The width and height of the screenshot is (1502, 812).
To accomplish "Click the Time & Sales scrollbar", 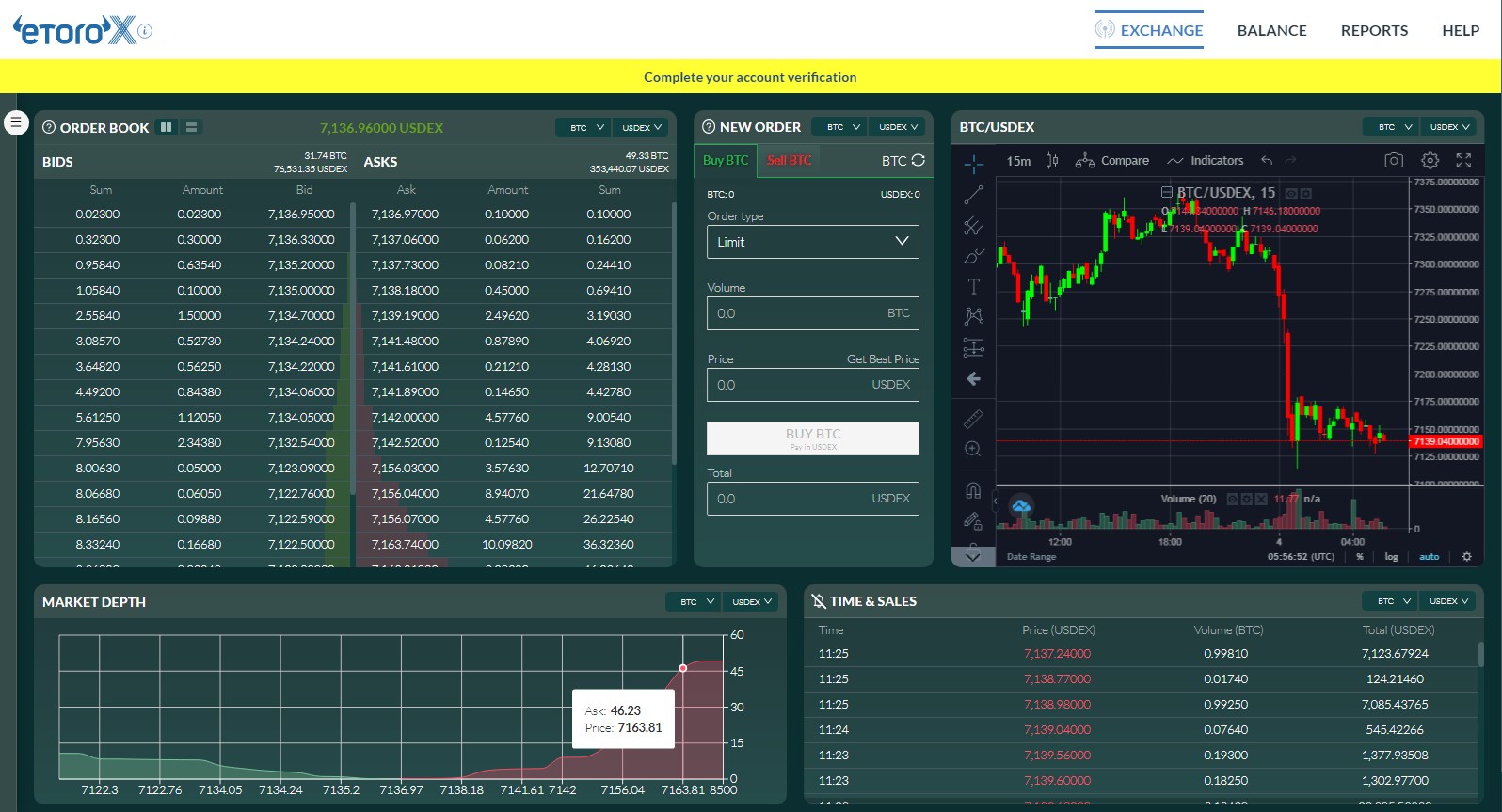I will [x=1480, y=654].
